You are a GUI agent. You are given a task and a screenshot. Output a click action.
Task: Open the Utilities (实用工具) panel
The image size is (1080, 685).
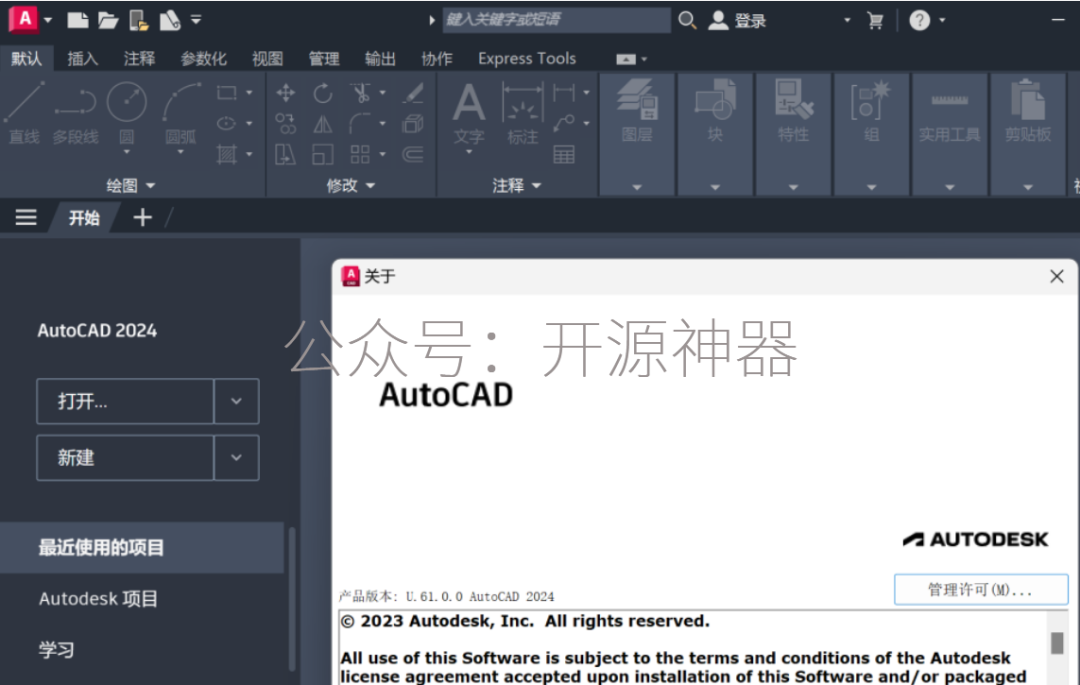(950, 134)
